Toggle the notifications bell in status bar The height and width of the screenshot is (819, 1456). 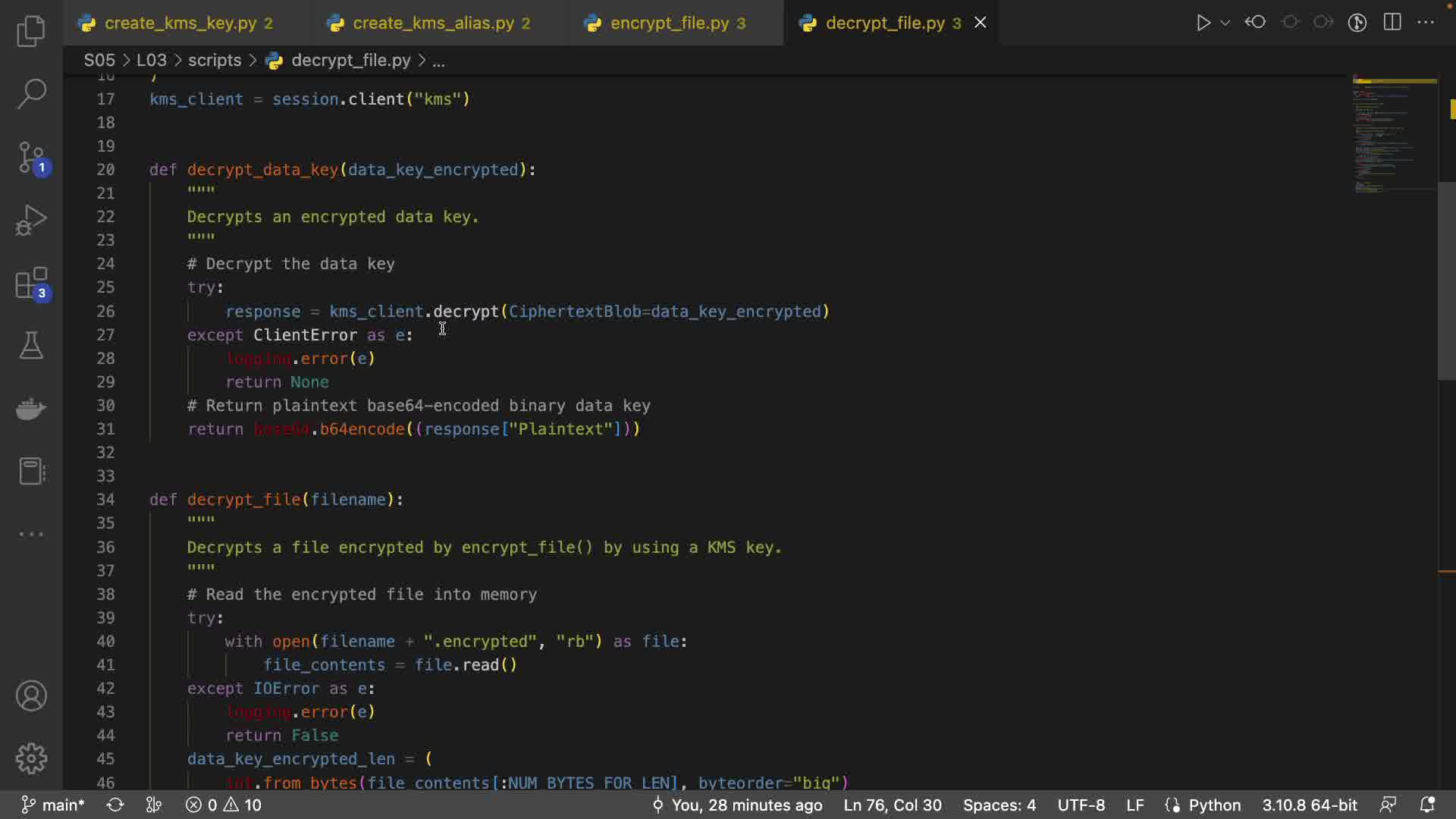(1426, 805)
